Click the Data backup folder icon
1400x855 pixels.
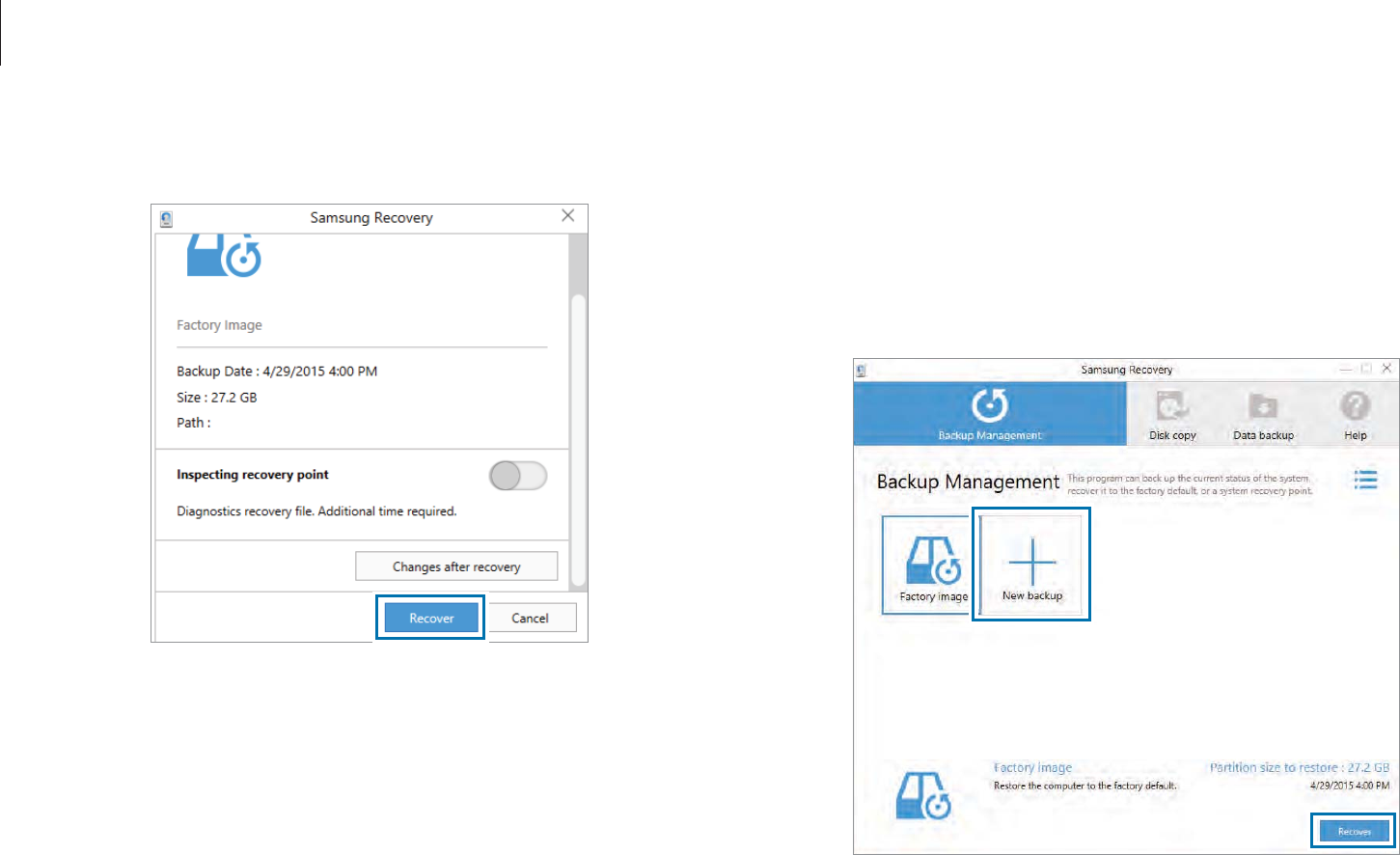click(x=1263, y=406)
